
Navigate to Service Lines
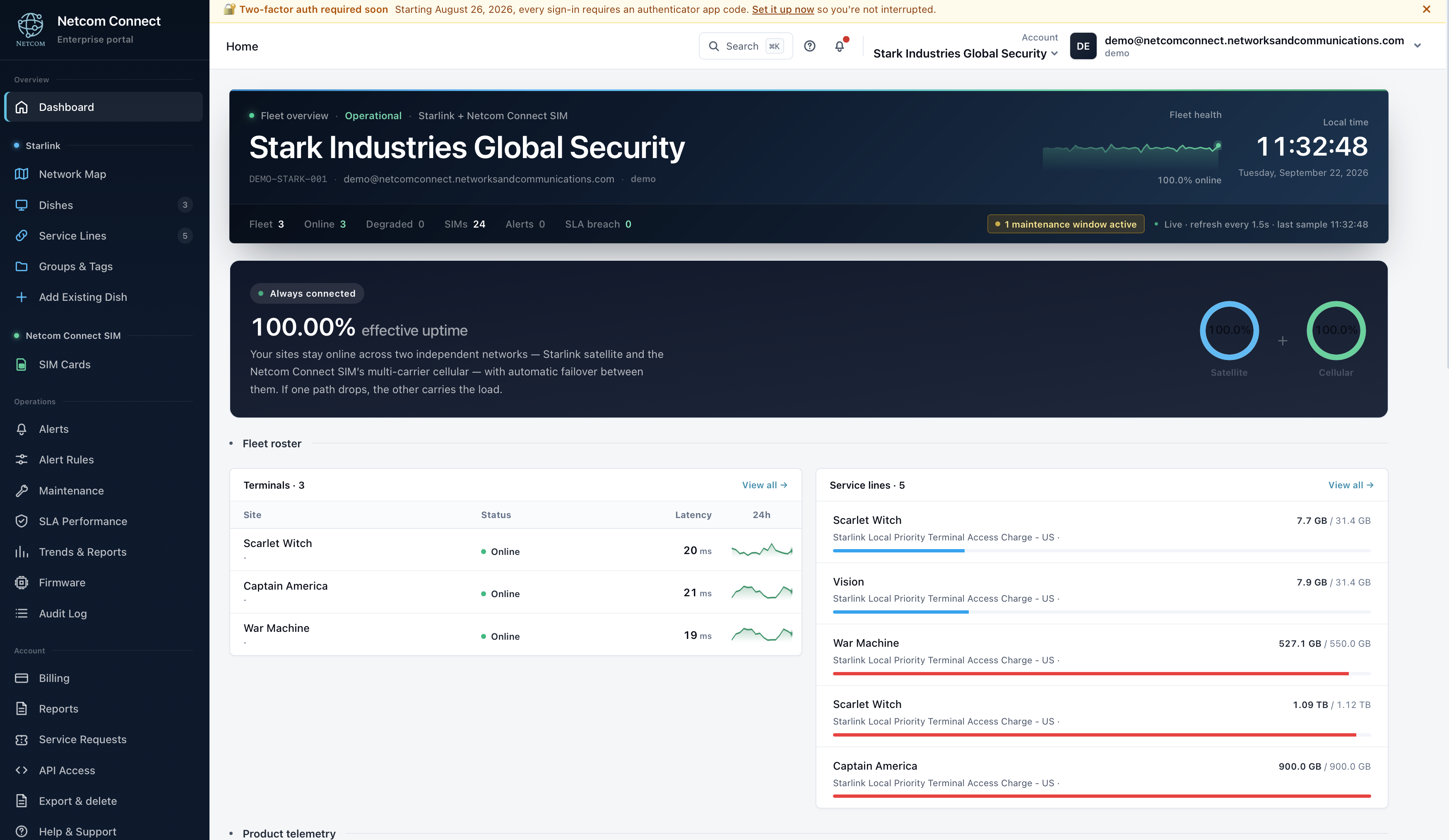coord(103,235)
